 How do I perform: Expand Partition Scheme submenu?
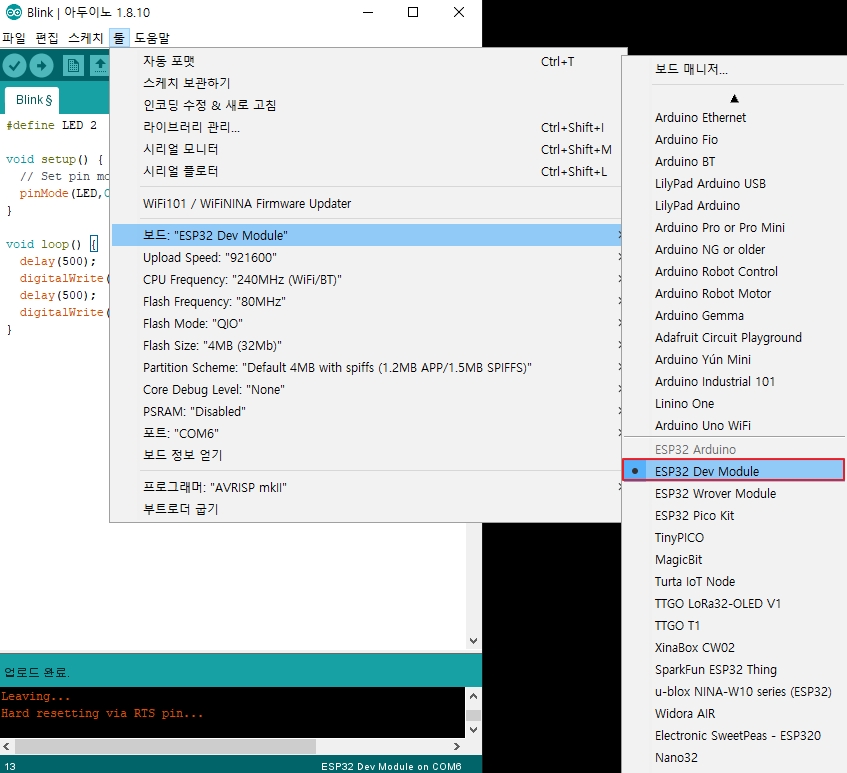366,368
